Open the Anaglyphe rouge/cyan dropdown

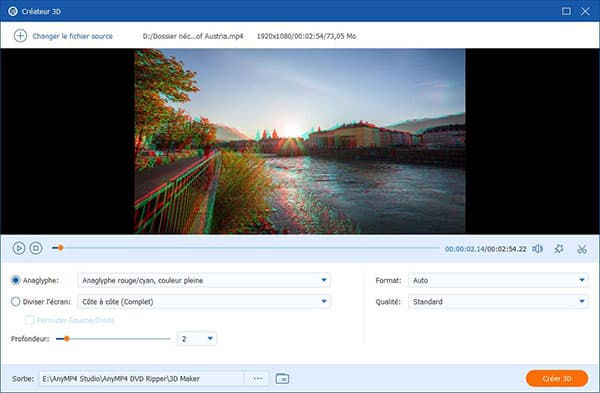(x=204, y=280)
